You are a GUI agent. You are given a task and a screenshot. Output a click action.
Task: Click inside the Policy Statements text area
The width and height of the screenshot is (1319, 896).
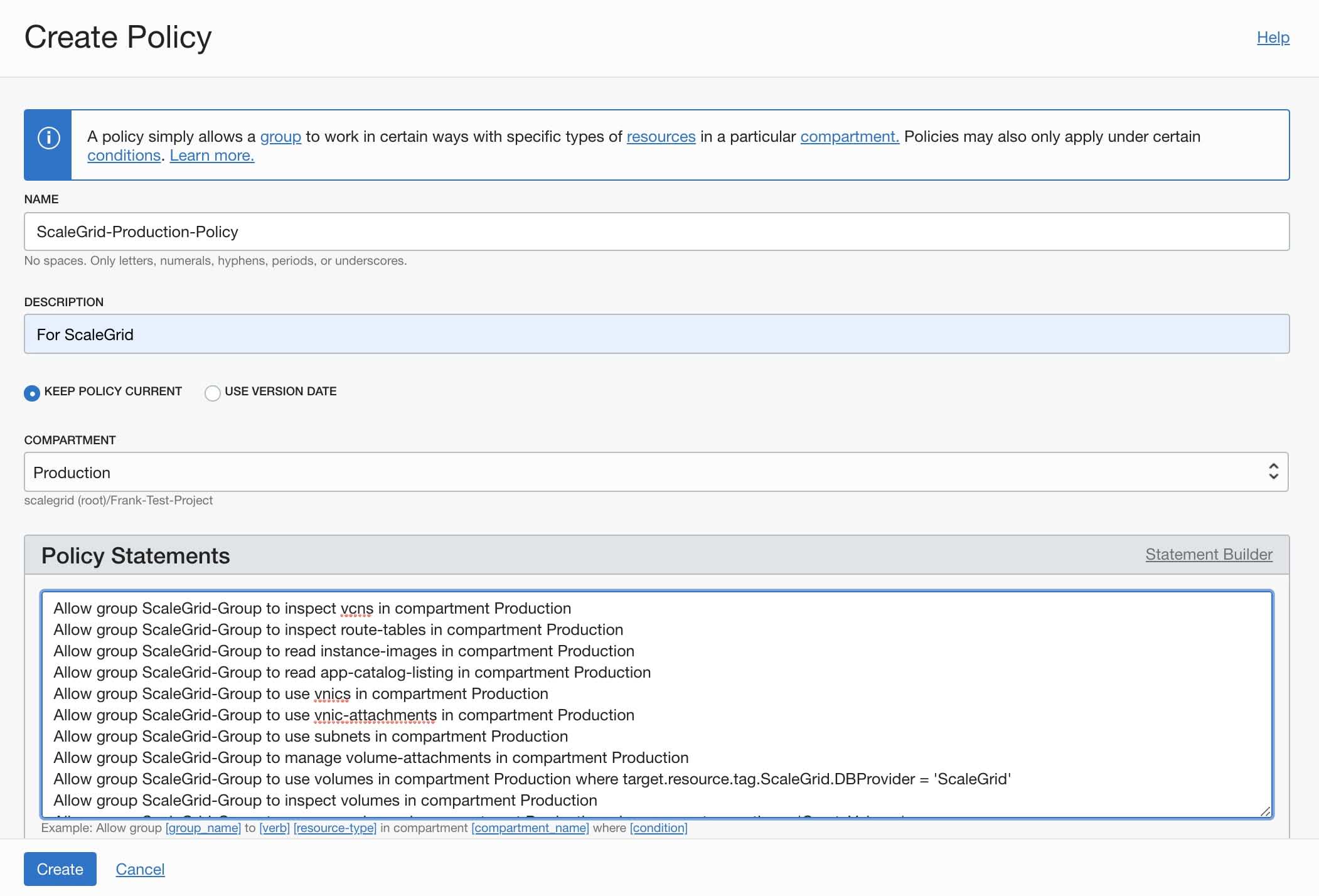pos(656,704)
